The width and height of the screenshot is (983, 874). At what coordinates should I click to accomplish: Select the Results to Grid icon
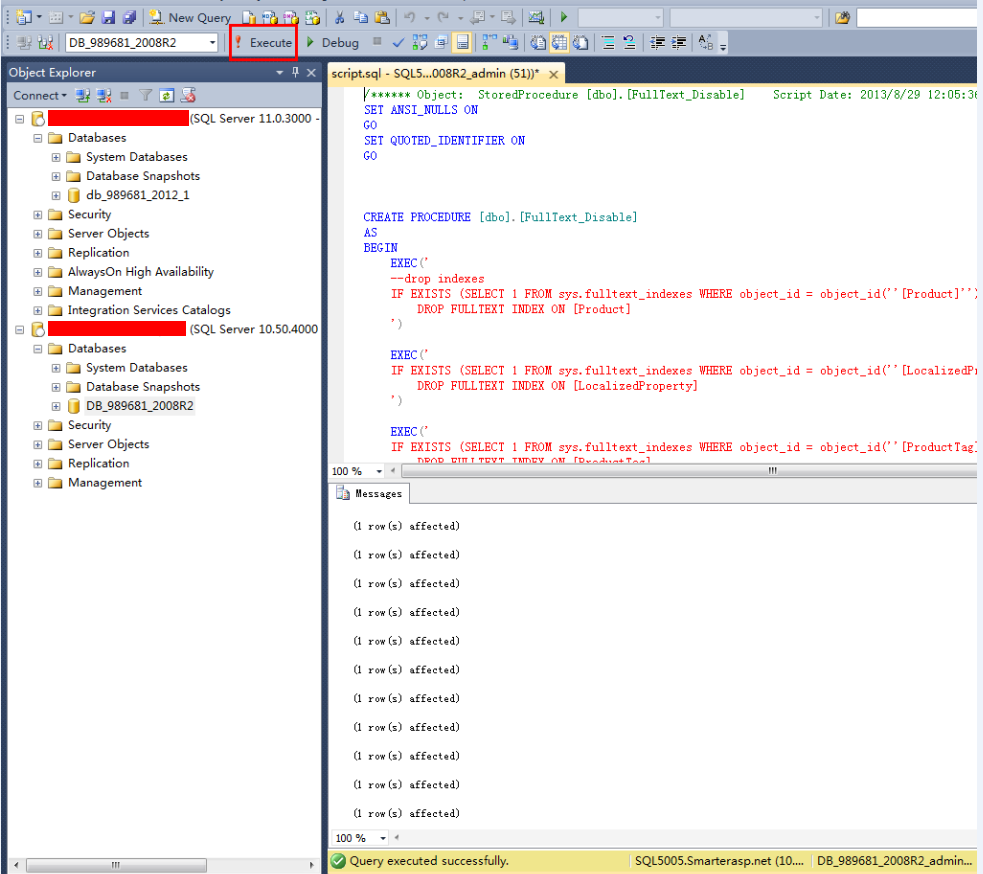558,42
